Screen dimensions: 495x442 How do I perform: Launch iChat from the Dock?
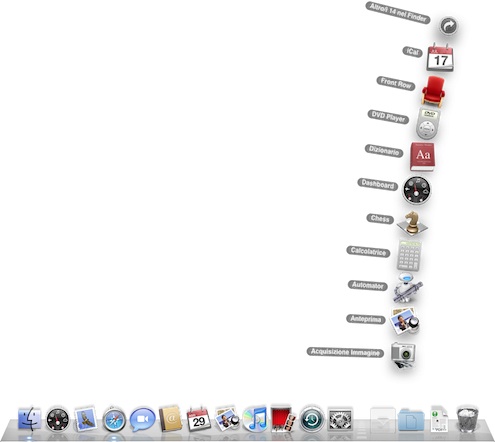142,419
